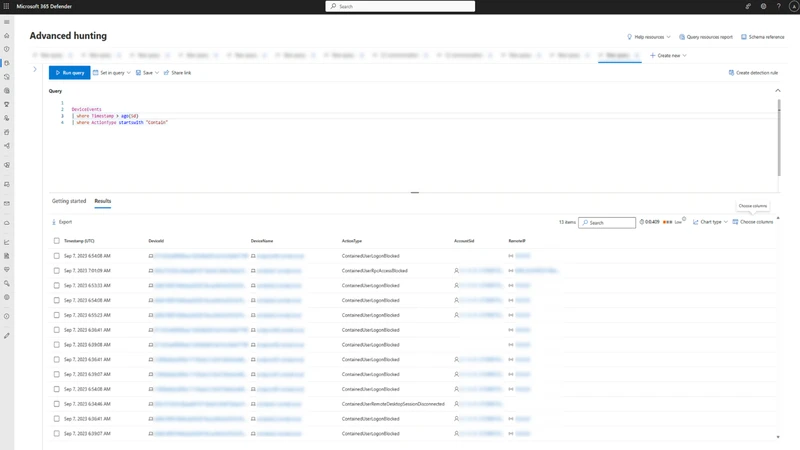Open the Set in query dropdown

click(x=112, y=73)
